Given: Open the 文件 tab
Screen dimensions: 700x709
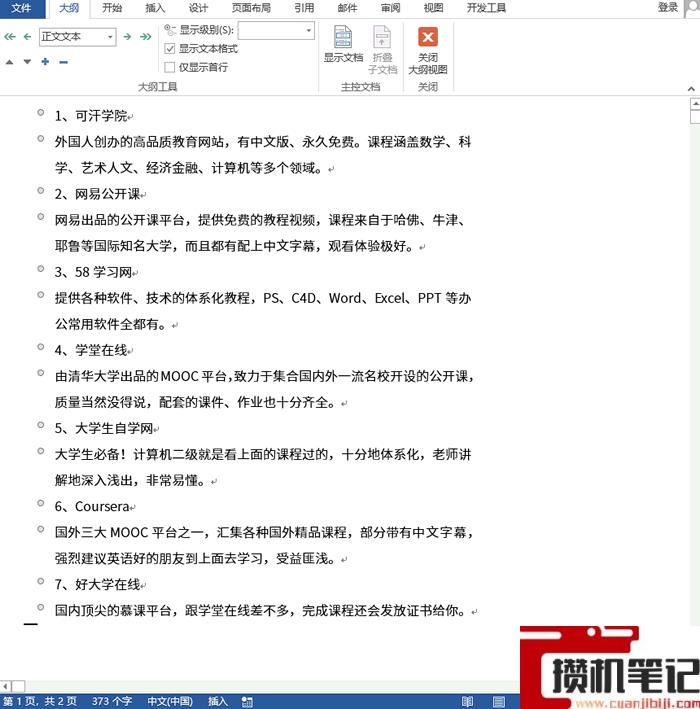Looking at the screenshot, I should [x=21, y=8].
